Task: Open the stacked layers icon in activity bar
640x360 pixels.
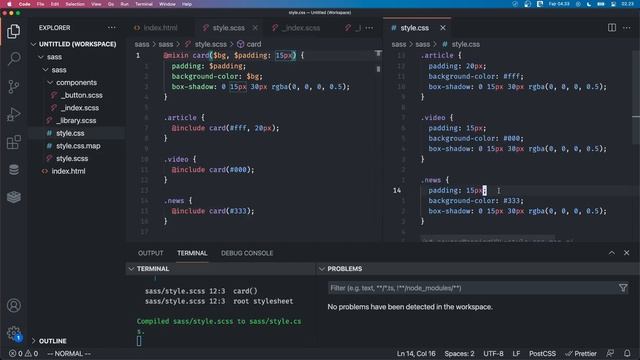Action: click(13, 197)
